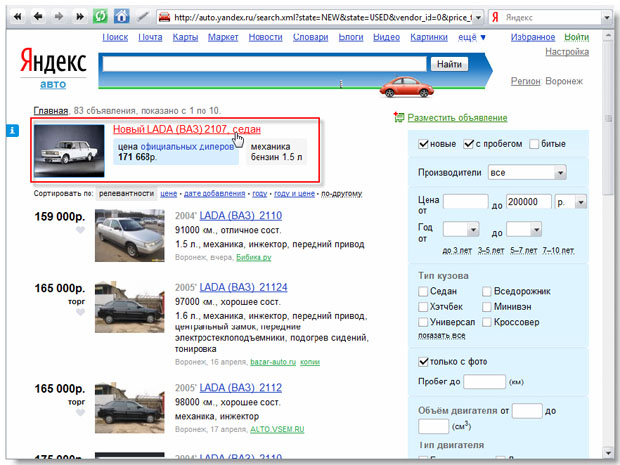This screenshot has width=620, height=465.
Task: Open the Поиск service link
Action: (115, 37)
